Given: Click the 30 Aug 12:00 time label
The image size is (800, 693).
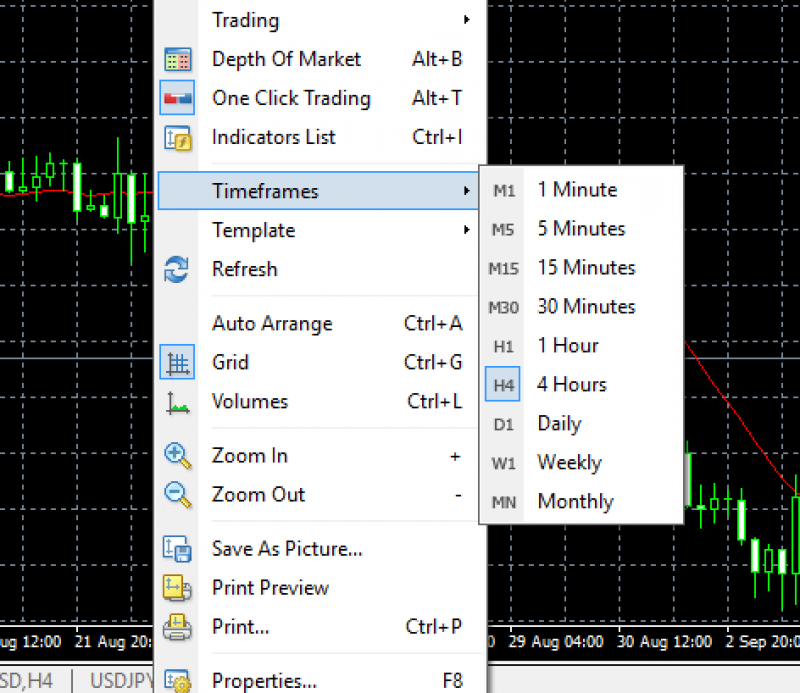Looking at the screenshot, I should (664, 641).
